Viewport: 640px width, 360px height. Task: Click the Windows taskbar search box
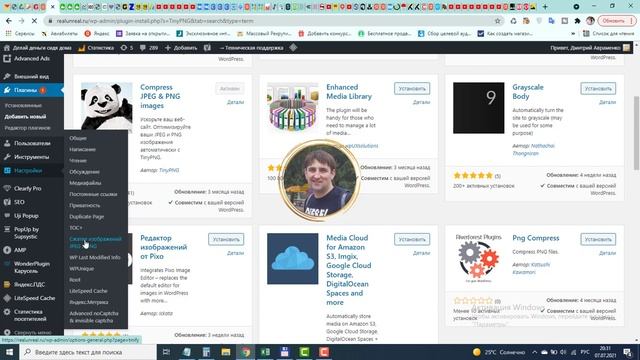click(88, 352)
